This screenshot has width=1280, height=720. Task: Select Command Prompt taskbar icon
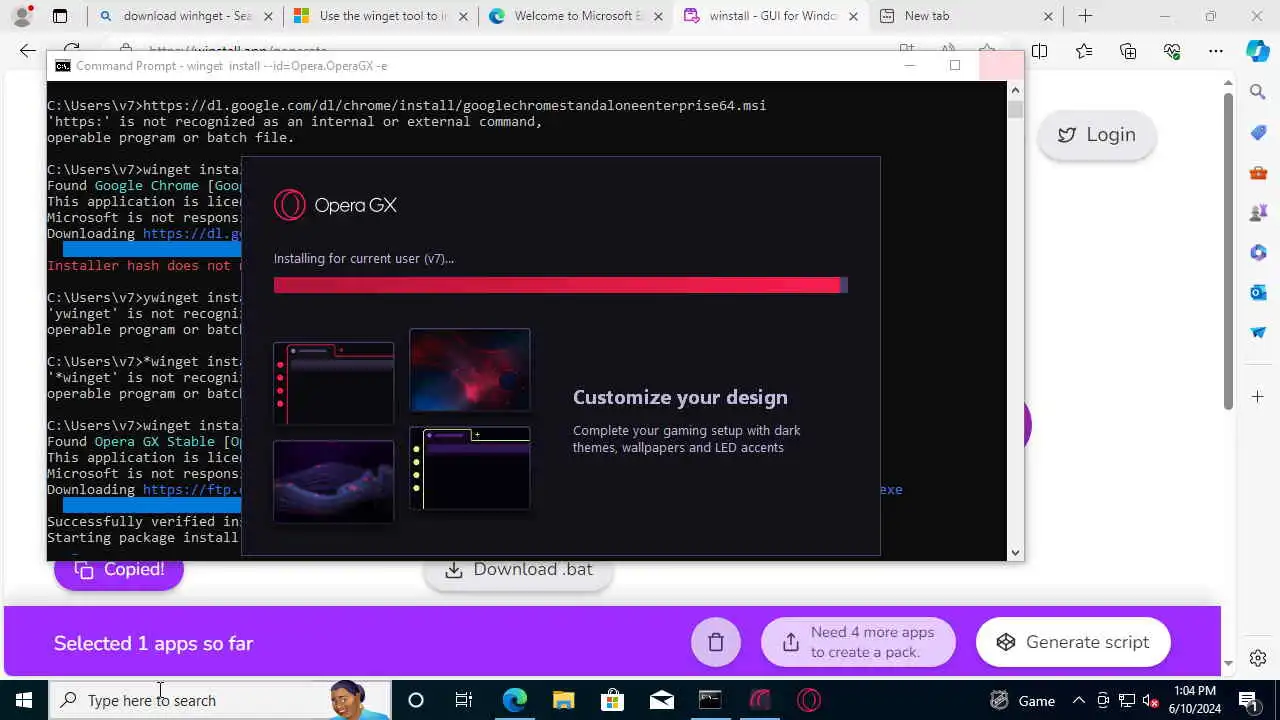point(710,700)
